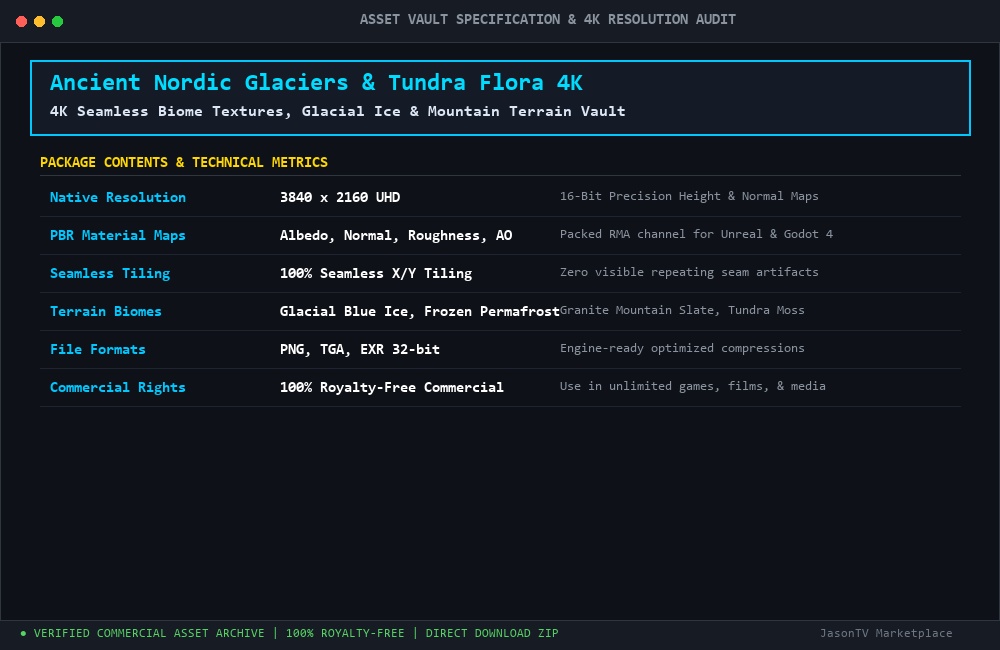The image size is (1000, 650).
Task: Click '100% ROYALTY-FREE' in the status bar
Action: click(345, 633)
